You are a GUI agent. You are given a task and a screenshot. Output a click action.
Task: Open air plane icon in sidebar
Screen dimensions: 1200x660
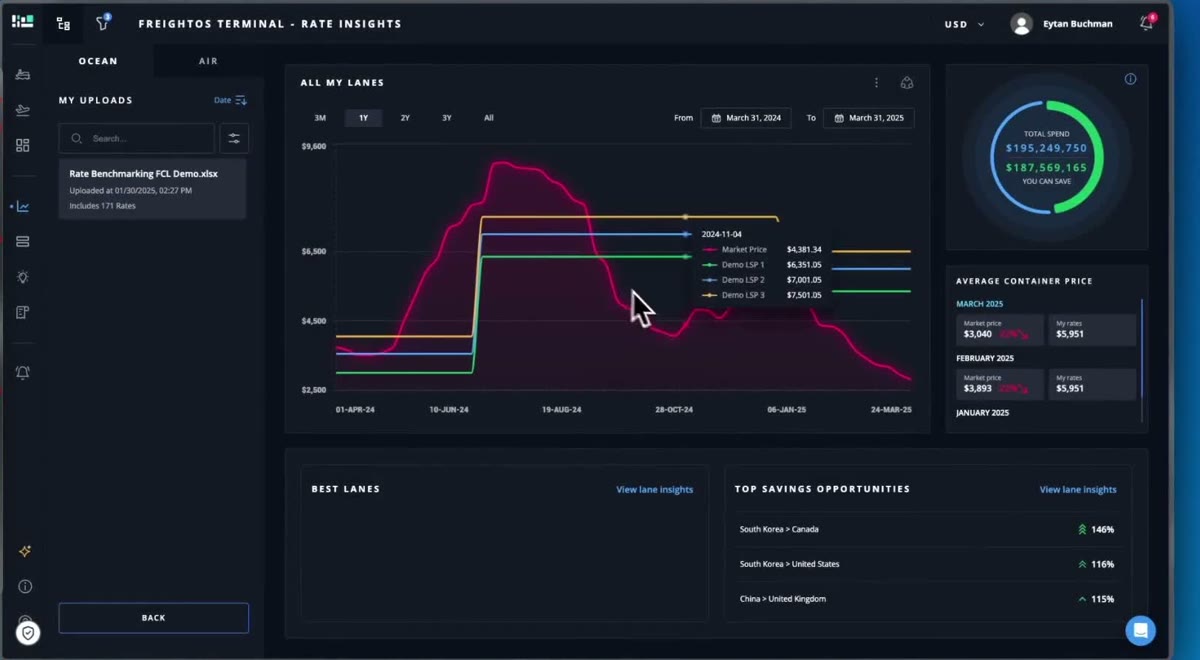23,110
